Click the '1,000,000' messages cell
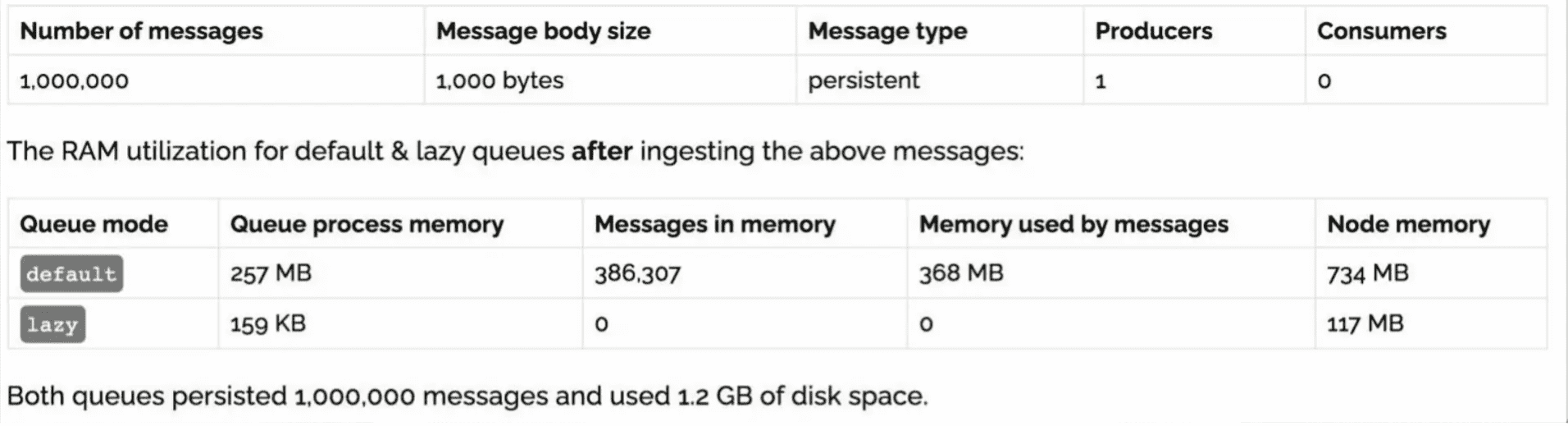This screenshot has height=426, width=1568. pos(74,80)
